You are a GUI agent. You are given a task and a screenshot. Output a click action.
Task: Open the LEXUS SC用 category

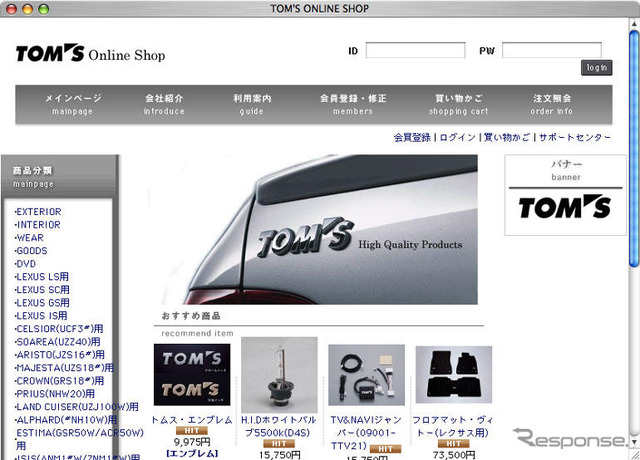[42, 290]
